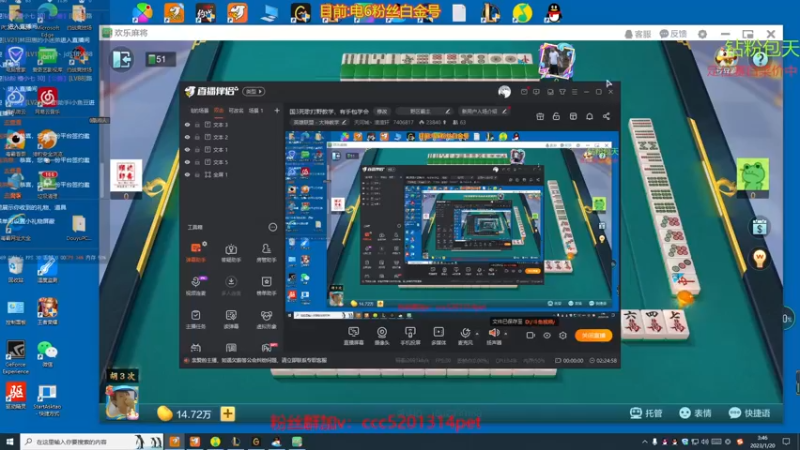Edit the 英雄联盟 game tag
The height and width of the screenshot is (450, 800).
coord(319,122)
